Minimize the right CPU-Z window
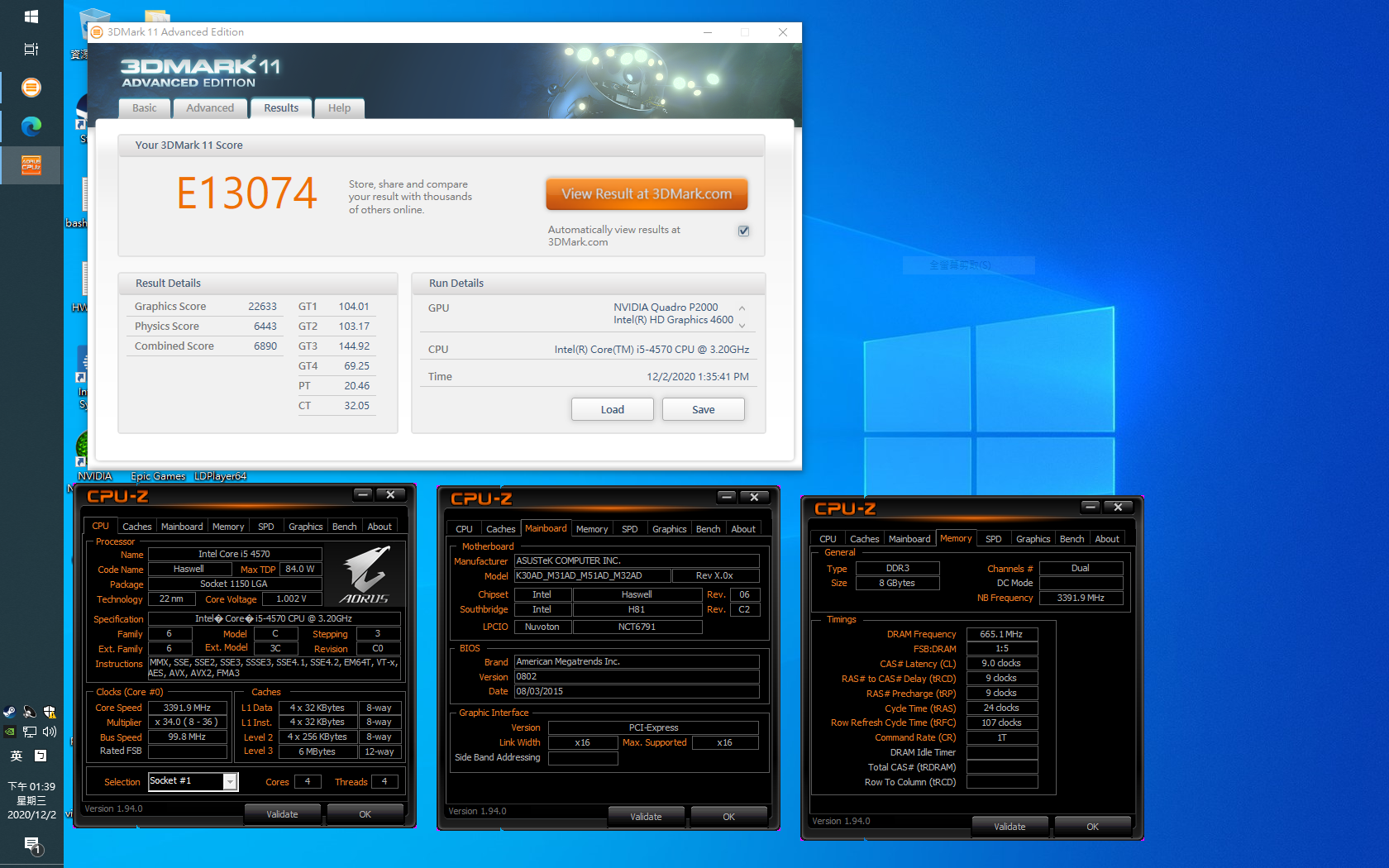 pos(1091,507)
